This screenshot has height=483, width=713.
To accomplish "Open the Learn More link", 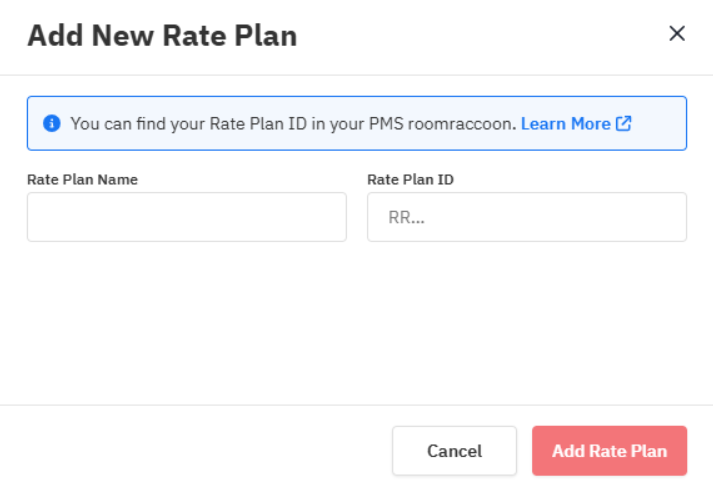I will [x=565, y=124].
